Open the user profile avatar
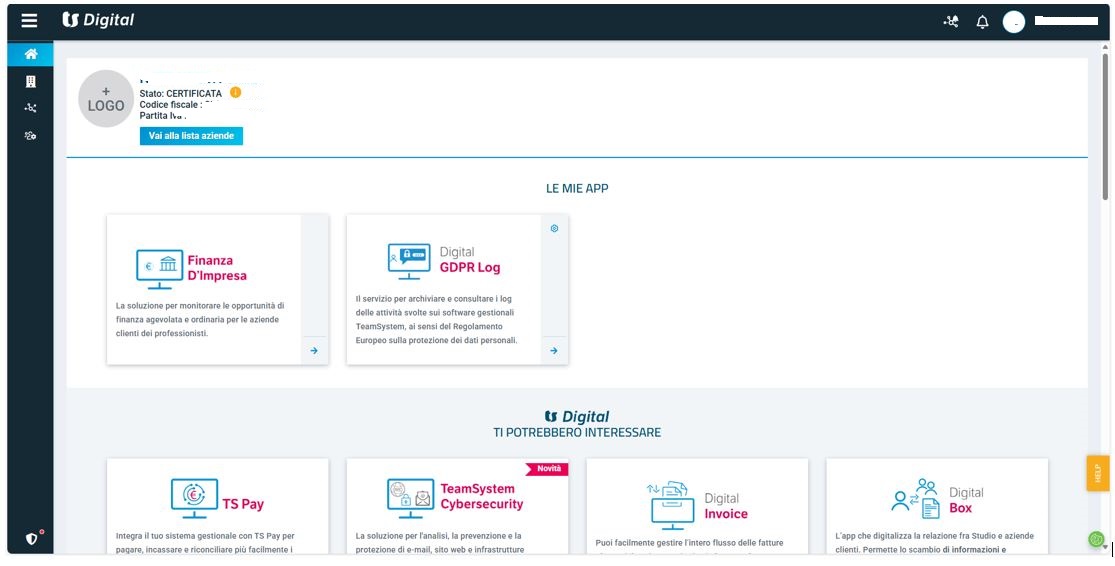Image resolution: width=1115 pixels, height=566 pixels. click(1014, 22)
